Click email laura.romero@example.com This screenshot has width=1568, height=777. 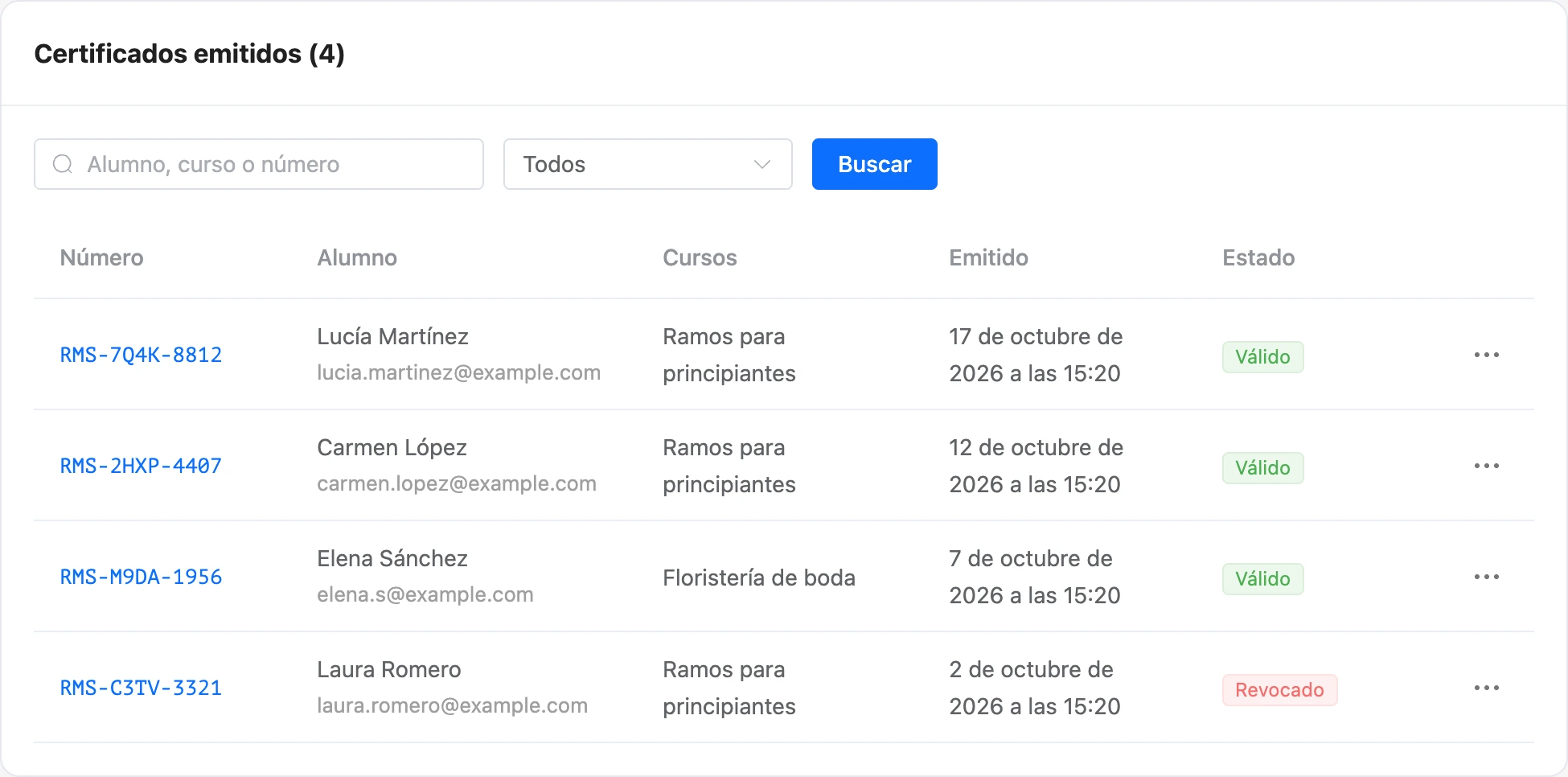click(452, 705)
